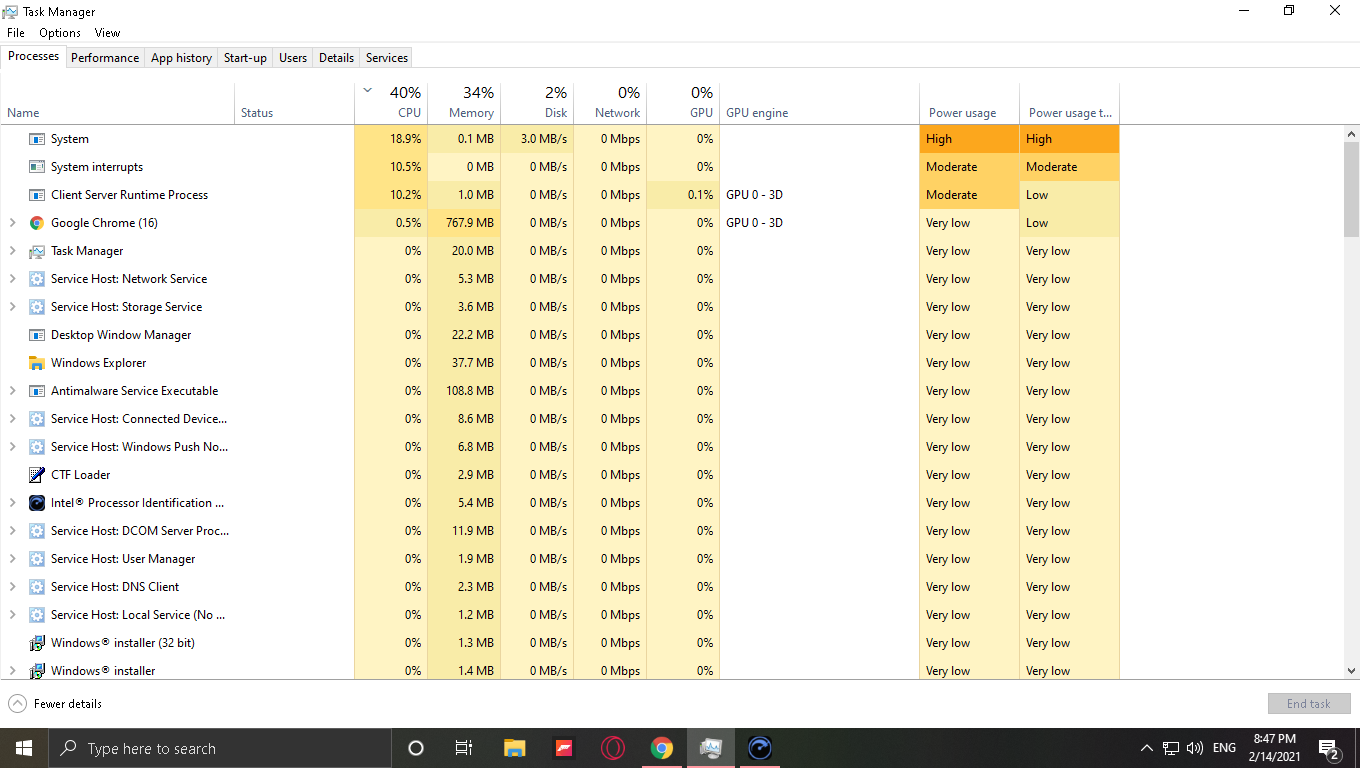Image resolution: width=1360 pixels, height=768 pixels.
Task: Open the View menu
Action: [x=107, y=33]
